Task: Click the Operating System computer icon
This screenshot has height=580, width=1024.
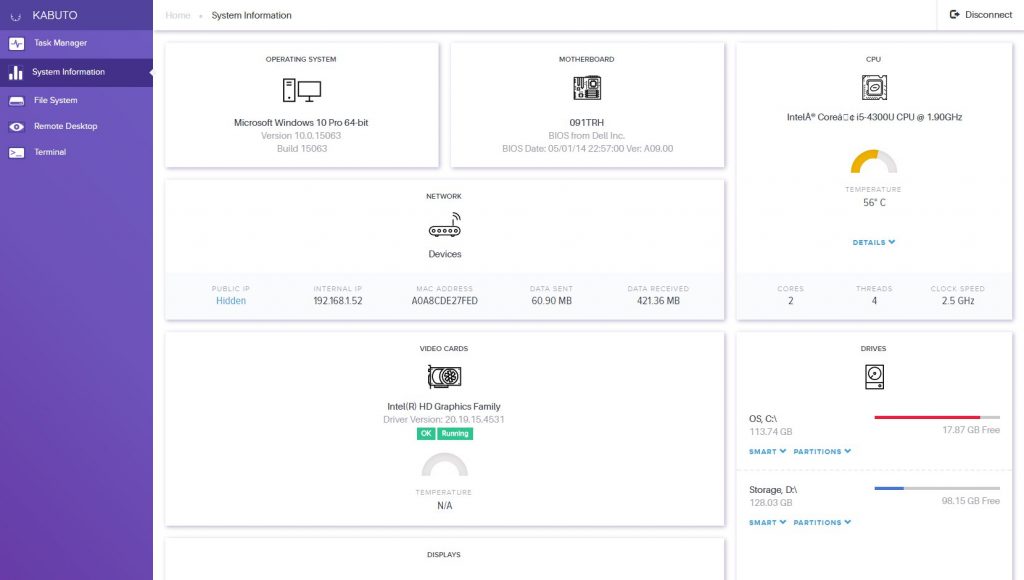Action: coord(302,90)
